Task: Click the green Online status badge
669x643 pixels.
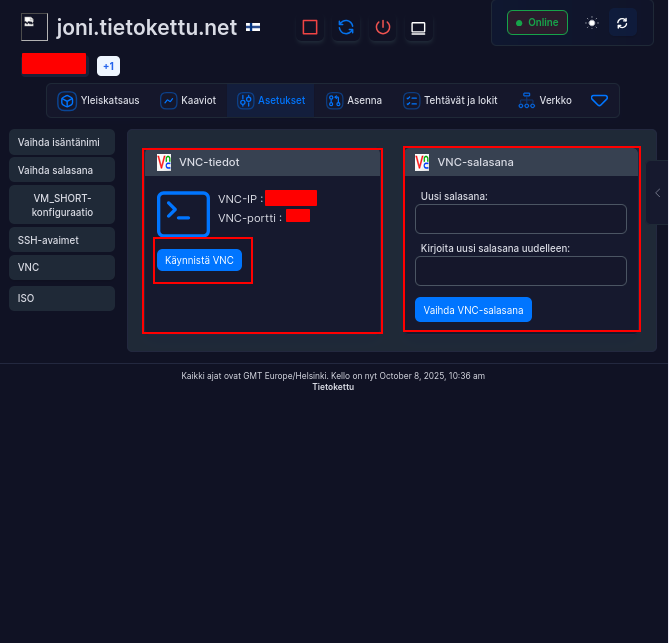Action: [537, 22]
